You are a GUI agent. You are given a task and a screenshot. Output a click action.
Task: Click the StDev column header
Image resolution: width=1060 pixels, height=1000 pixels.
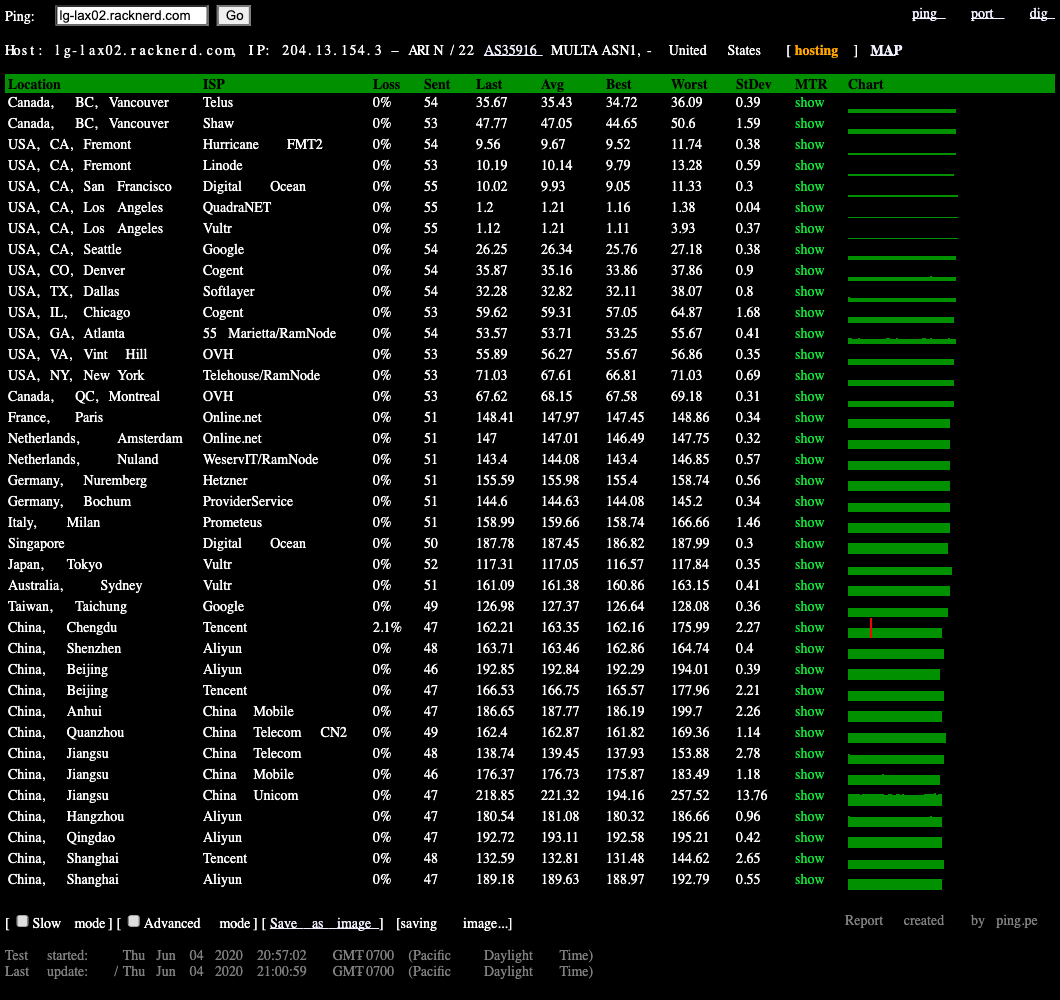coord(753,84)
